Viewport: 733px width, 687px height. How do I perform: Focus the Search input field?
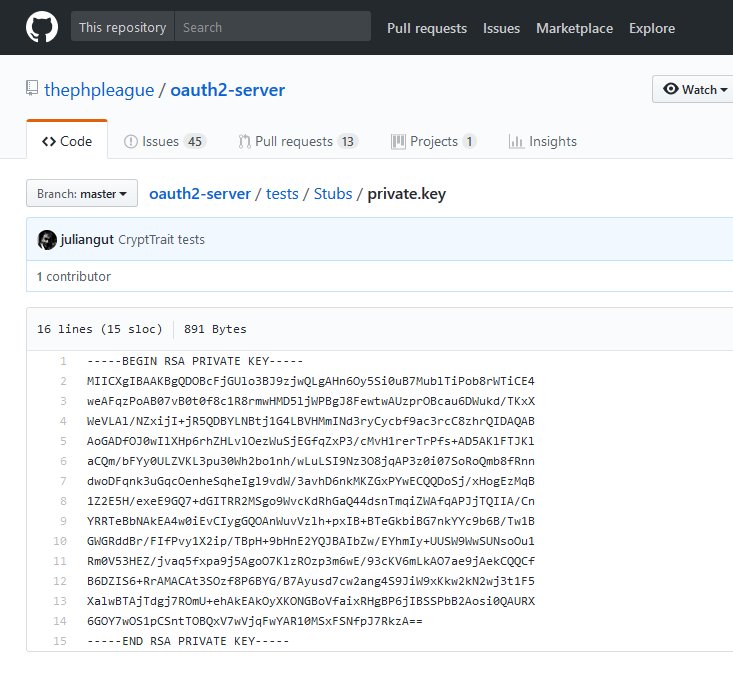point(273,27)
